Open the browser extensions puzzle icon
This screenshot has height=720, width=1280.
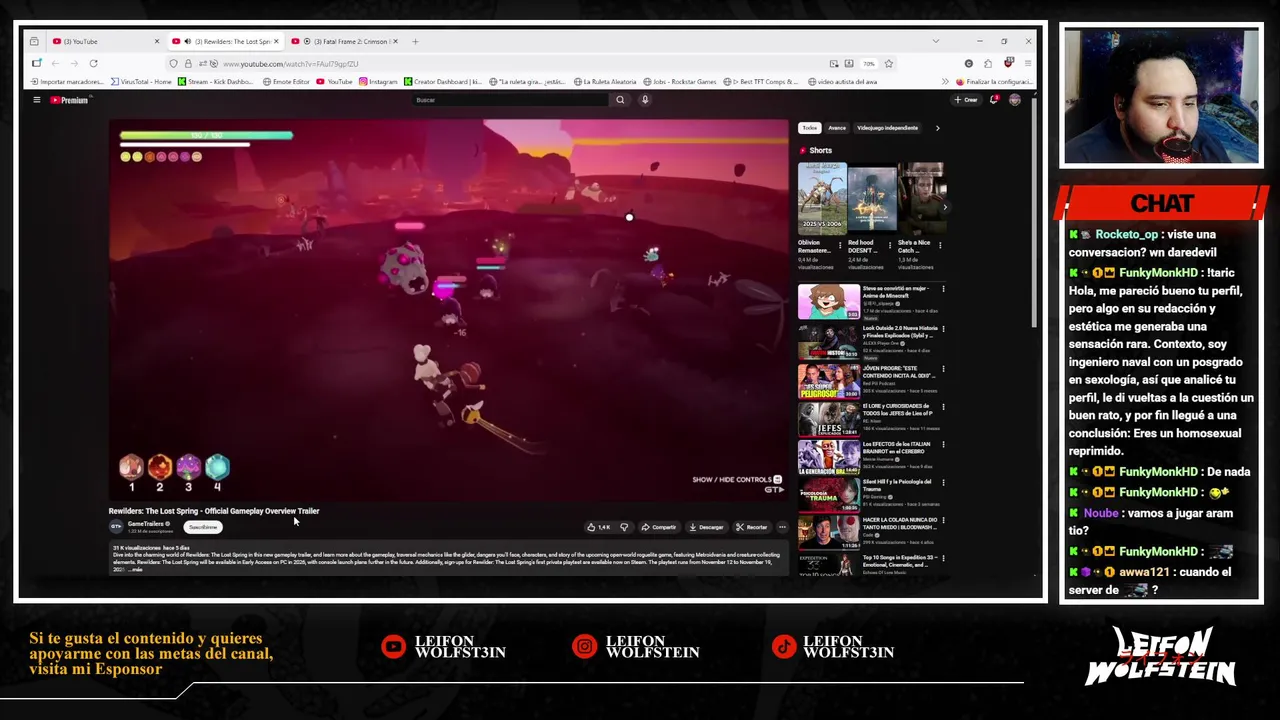coord(988,63)
